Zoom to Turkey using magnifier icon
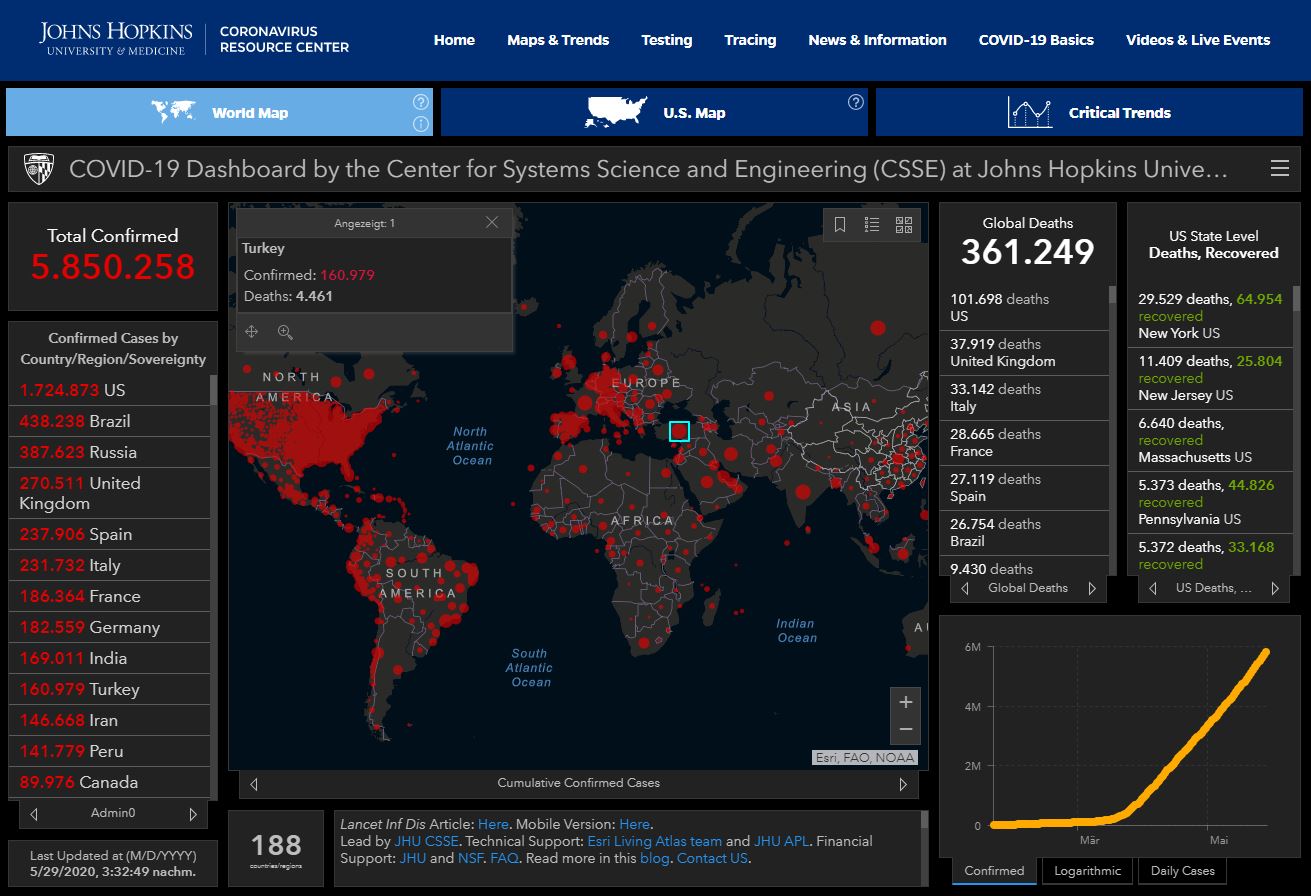Viewport: 1311px width, 896px height. pyautogui.click(x=285, y=332)
